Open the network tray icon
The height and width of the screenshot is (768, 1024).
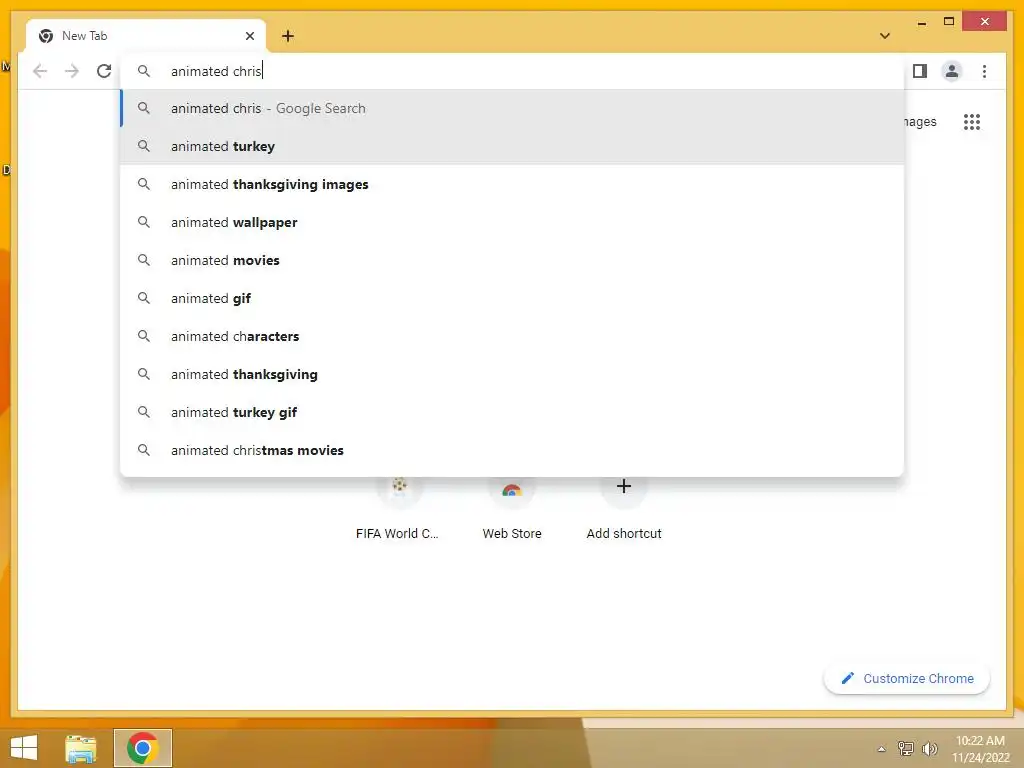(x=906, y=748)
